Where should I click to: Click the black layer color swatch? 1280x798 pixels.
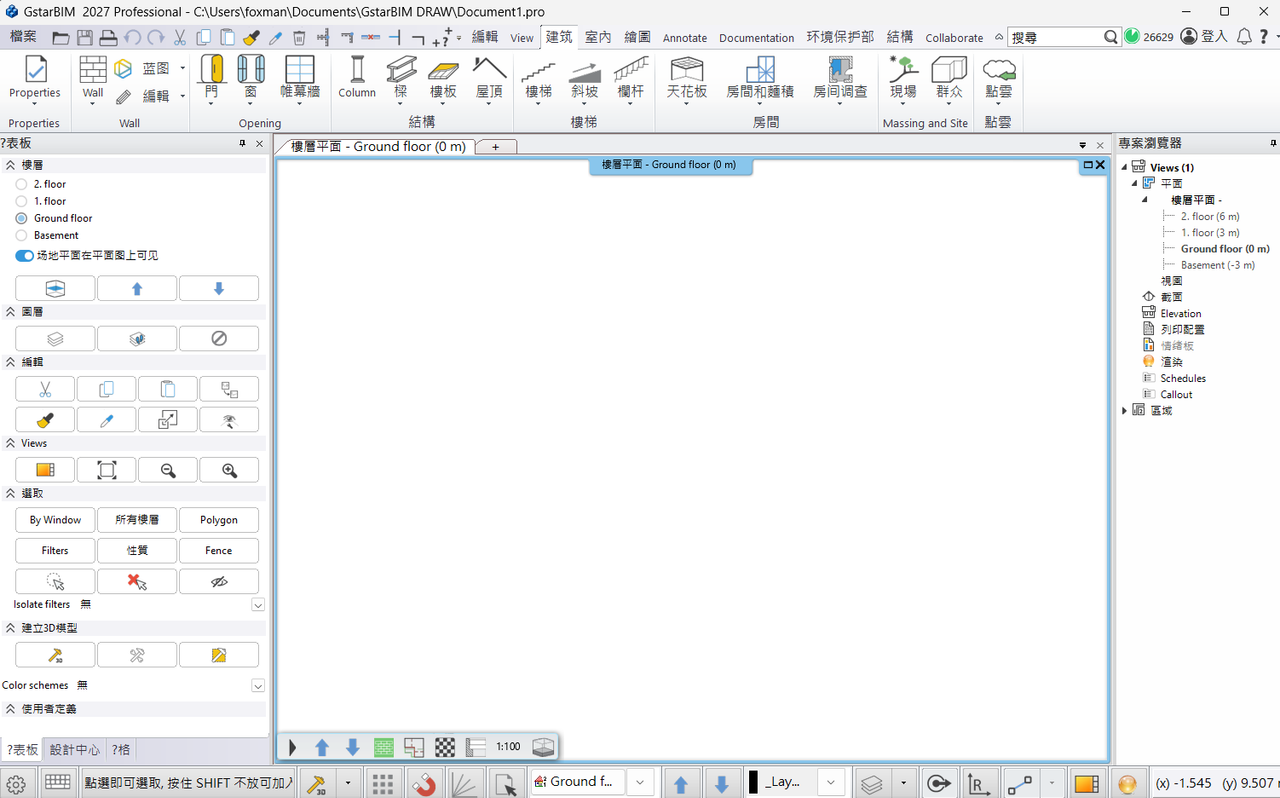(753, 782)
